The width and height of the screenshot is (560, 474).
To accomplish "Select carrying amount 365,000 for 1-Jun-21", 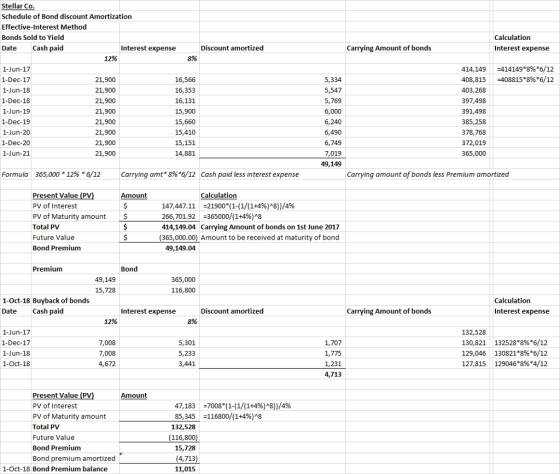I will (x=474, y=154).
